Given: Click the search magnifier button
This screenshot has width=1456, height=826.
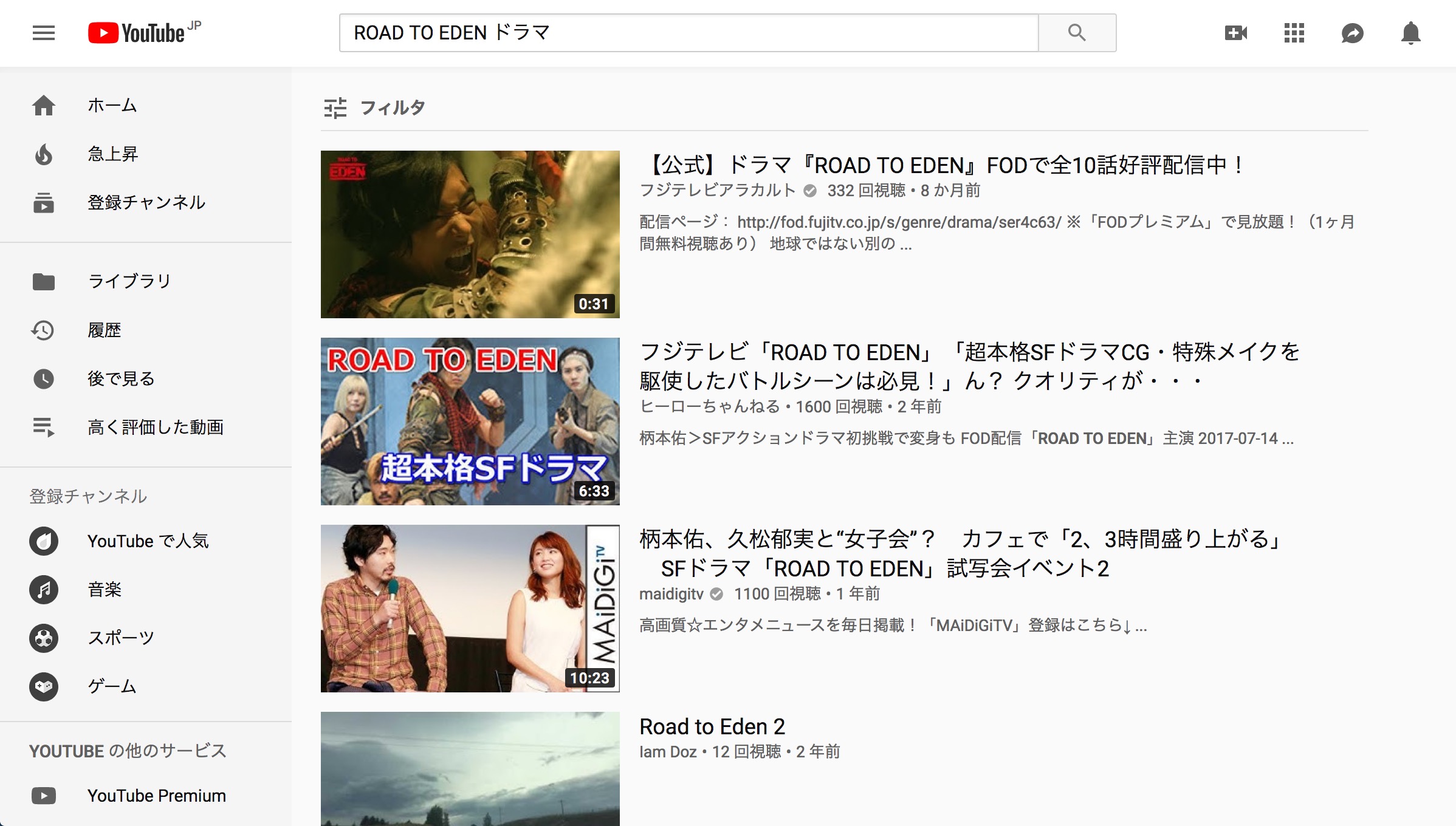Looking at the screenshot, I should [1077, 33].
